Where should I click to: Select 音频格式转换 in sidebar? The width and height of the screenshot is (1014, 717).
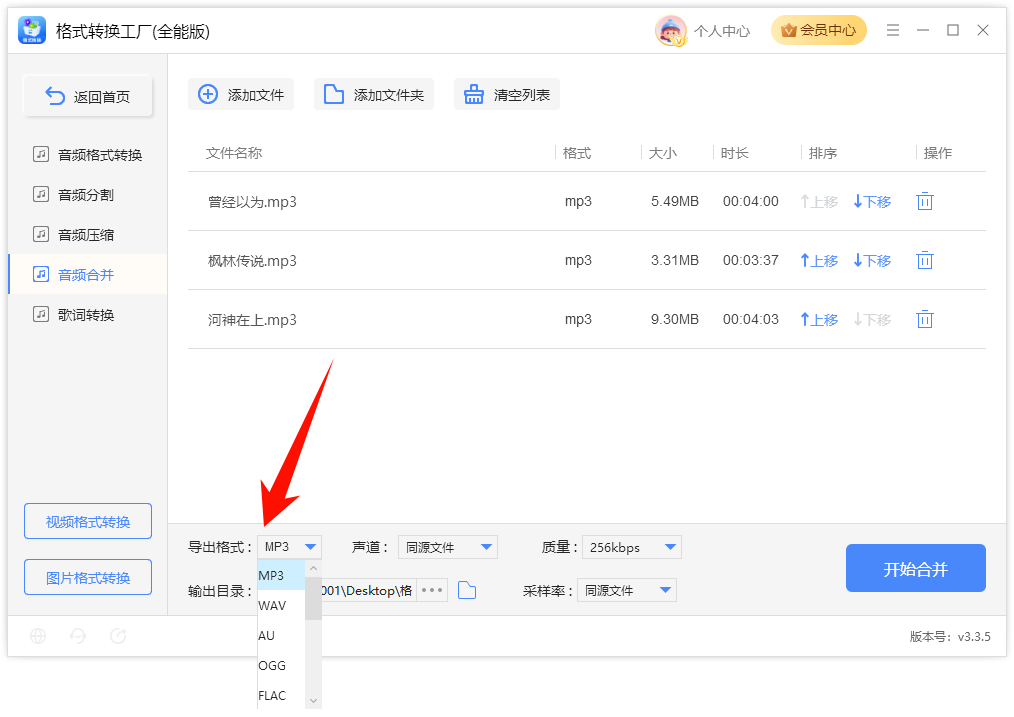click(87, 155)
